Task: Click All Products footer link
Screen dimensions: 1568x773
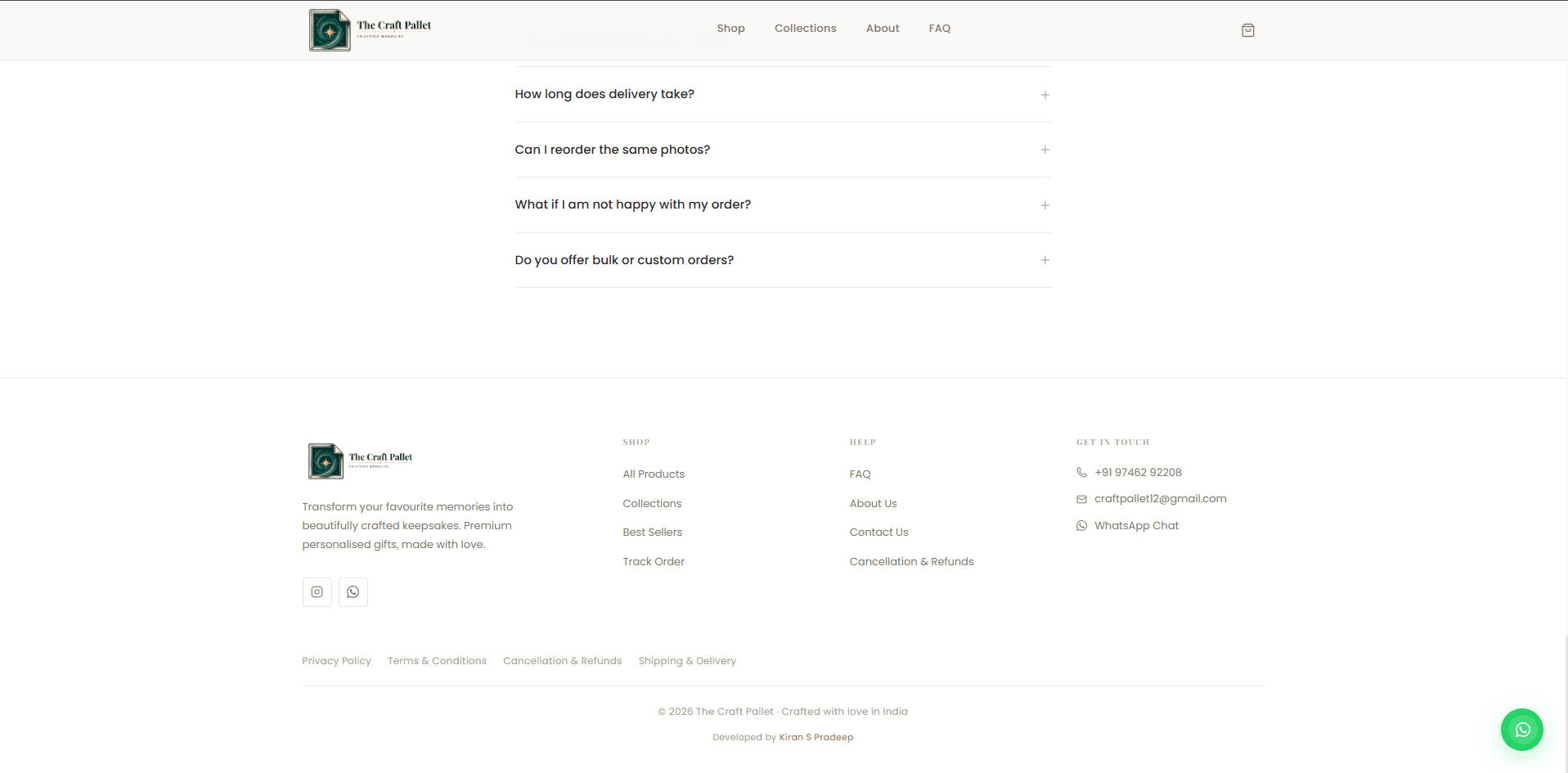Action: (654, 474)
